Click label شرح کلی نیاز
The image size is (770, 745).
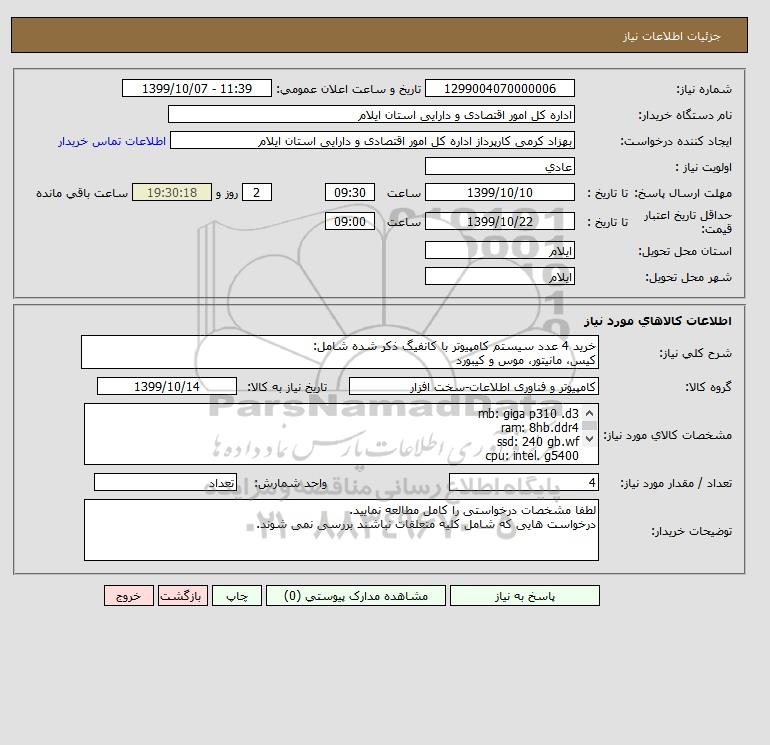tap(695, 353)
